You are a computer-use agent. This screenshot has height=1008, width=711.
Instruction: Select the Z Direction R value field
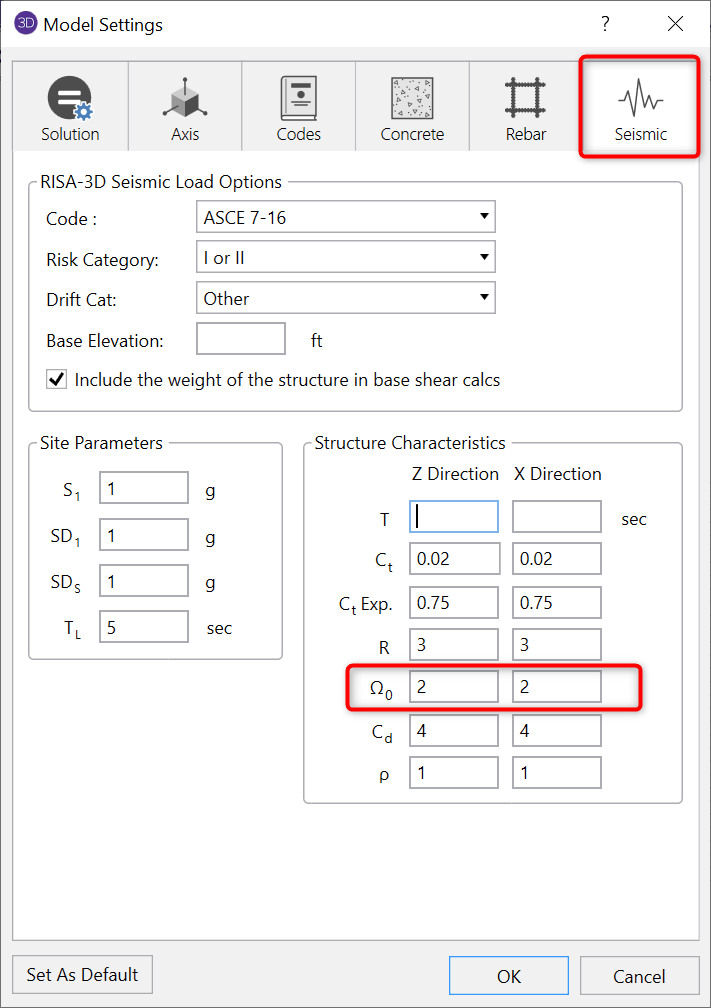(x=454, y=645)
